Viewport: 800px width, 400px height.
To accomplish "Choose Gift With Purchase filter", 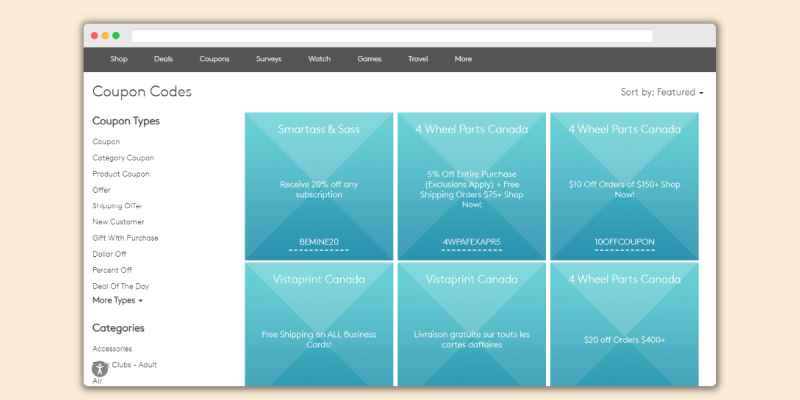I will [x=125, y=238].
